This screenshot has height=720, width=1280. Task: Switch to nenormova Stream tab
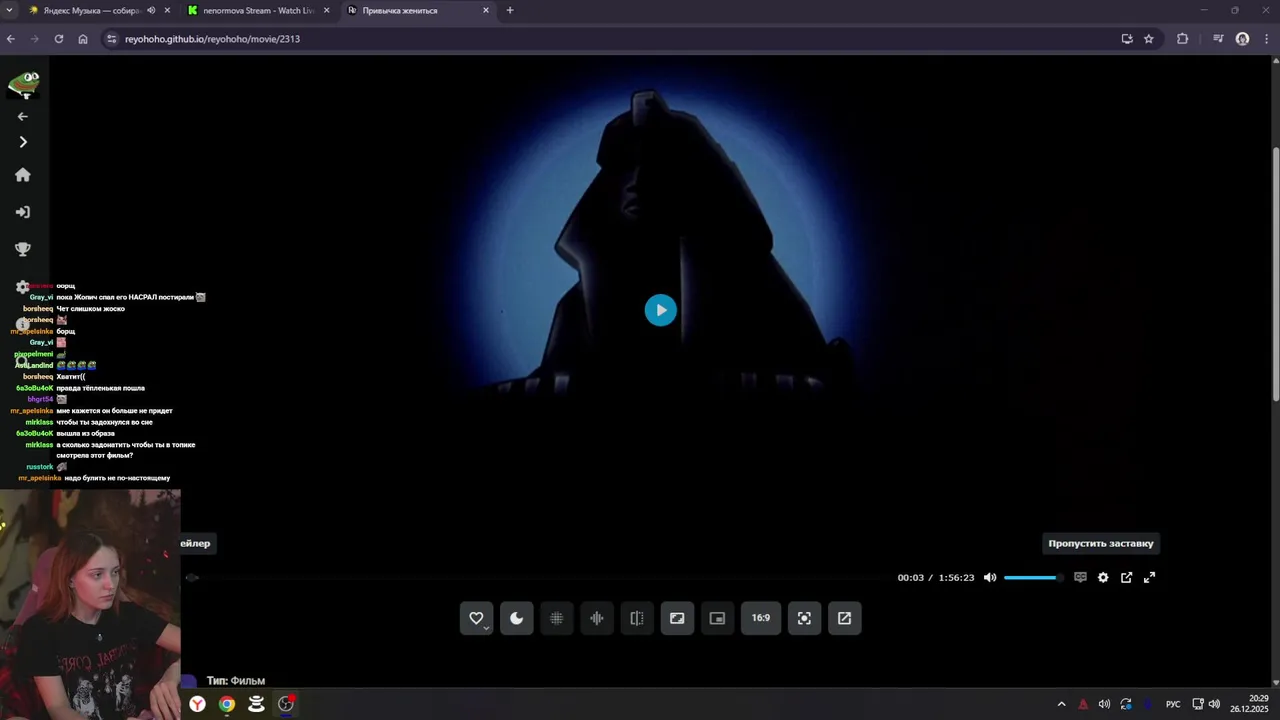pyautogui.click(x=258, y=10)
